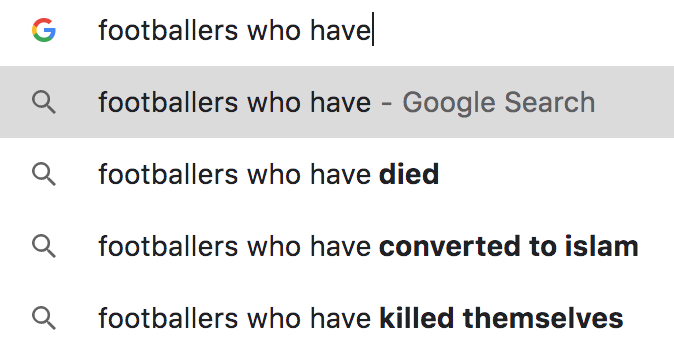Click the word "who" in search box
The height and width of the screenshot is (362, 674).
(274, 31)
